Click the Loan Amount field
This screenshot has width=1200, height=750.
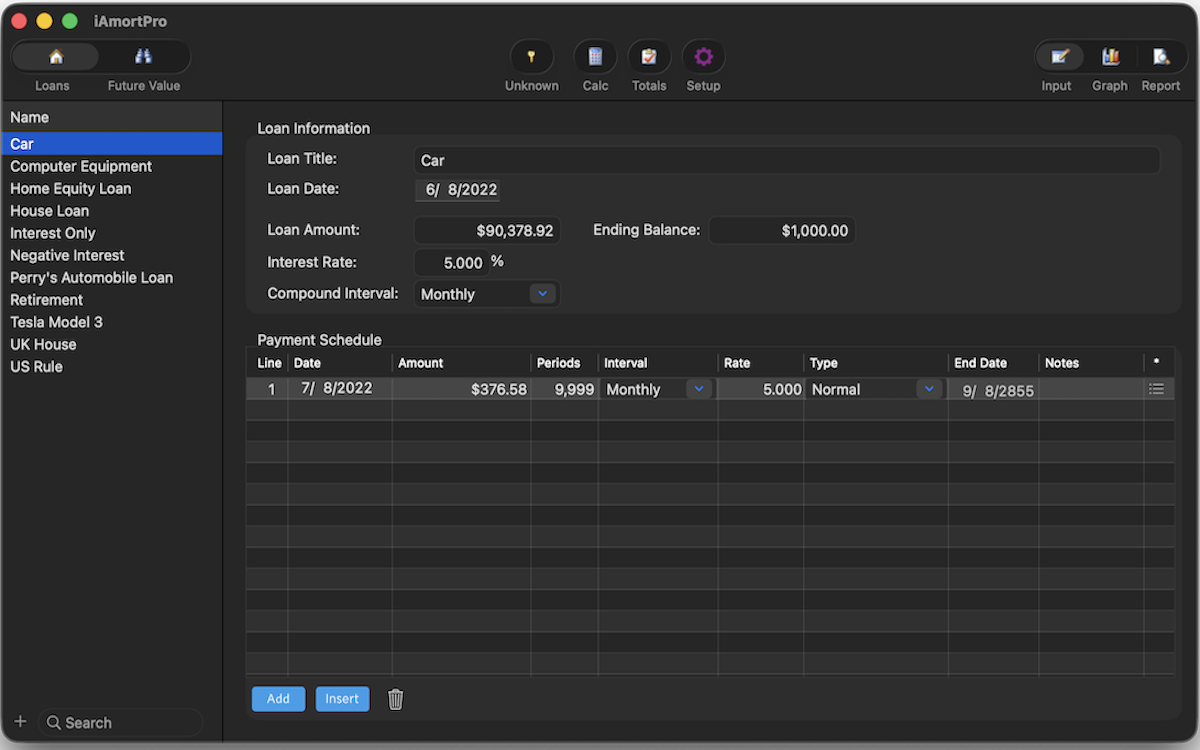(487, 231)
